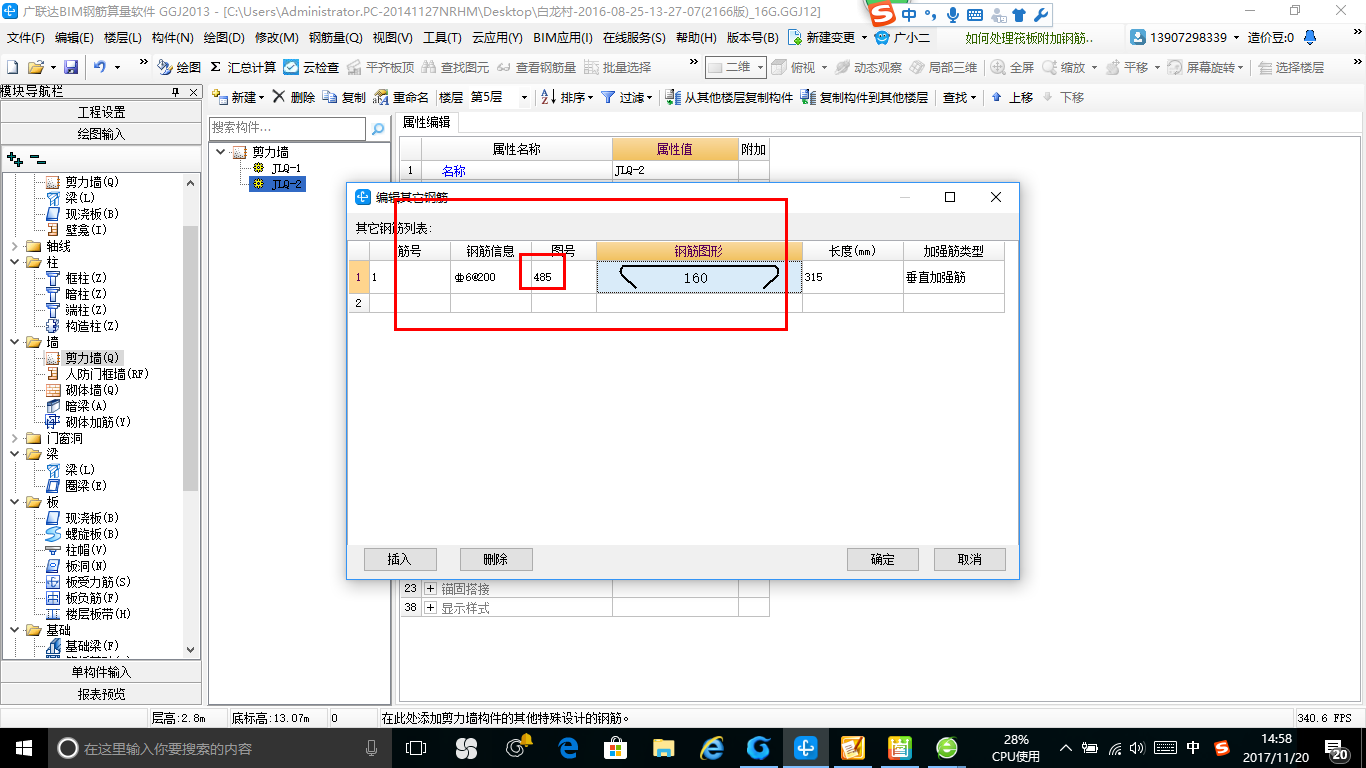The height and width of the screenshot is (768, 1366).
Task: Launch 云检查 cloud check
Action: click(311, 67)
